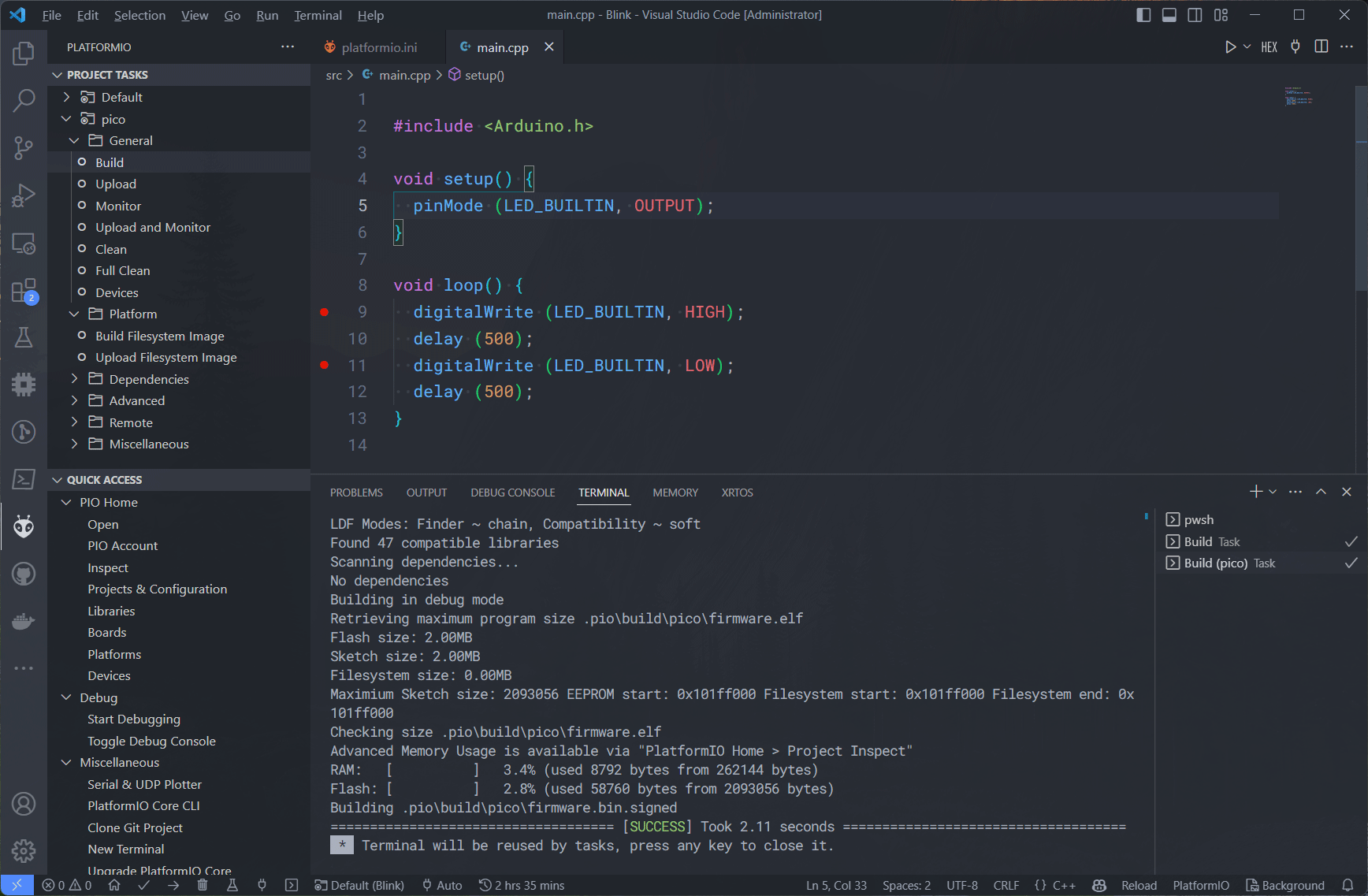
Task: Switch to MEMORY panel tab
Action: click(675, 493)
